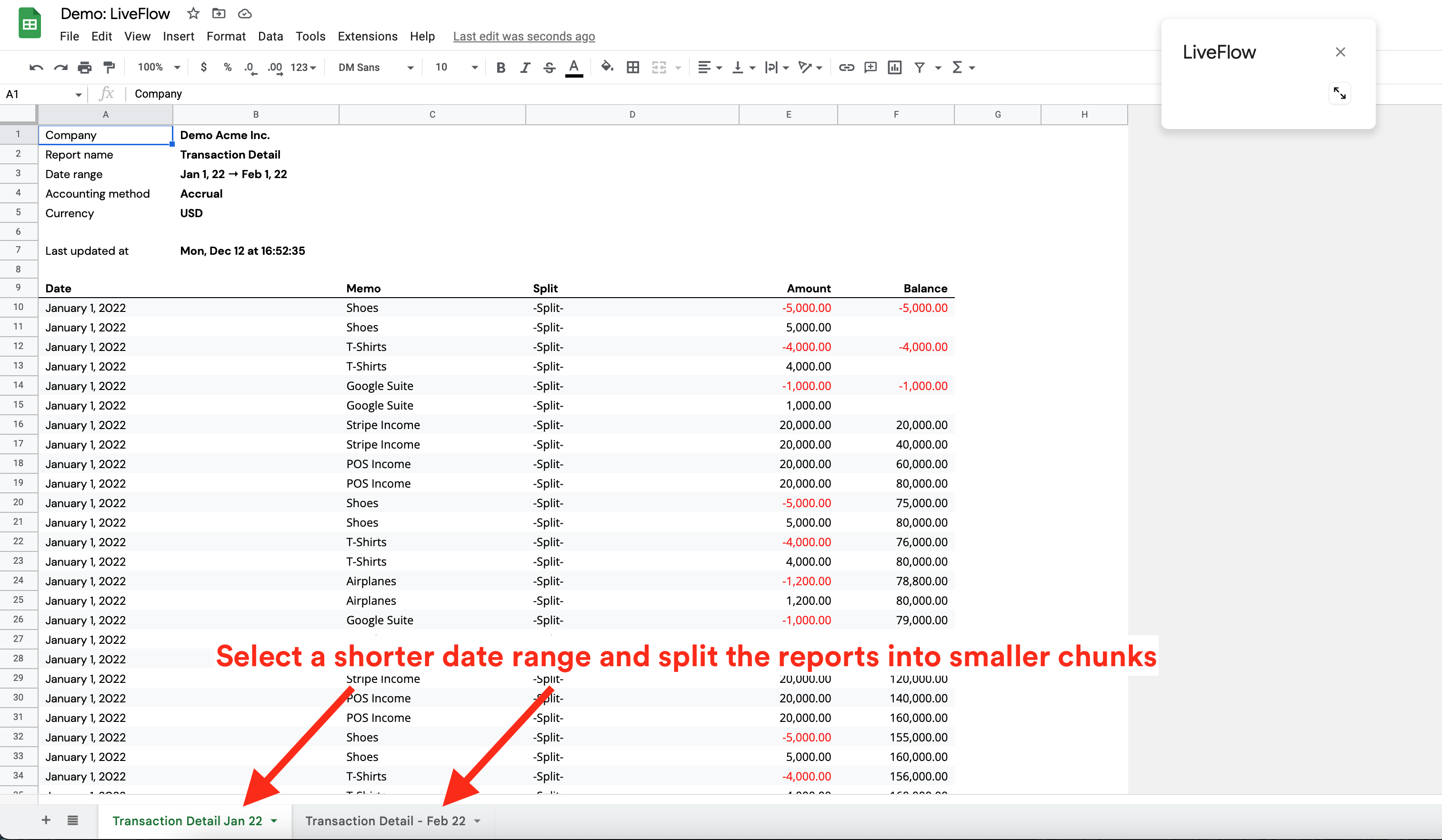Open the merge type dropdown arrow
Screen dimensions: 1442x840
click(x=678, y=68)
